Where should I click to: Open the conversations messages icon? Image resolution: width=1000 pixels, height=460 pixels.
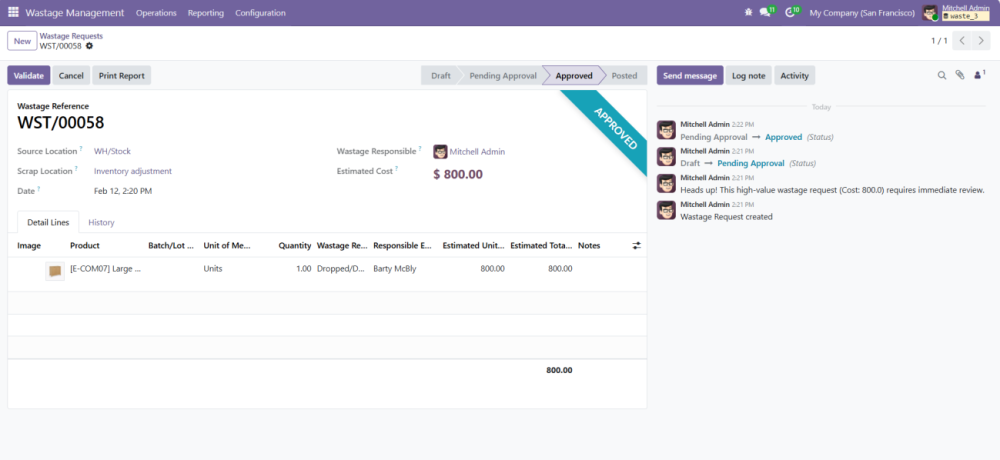pos(766,13)
